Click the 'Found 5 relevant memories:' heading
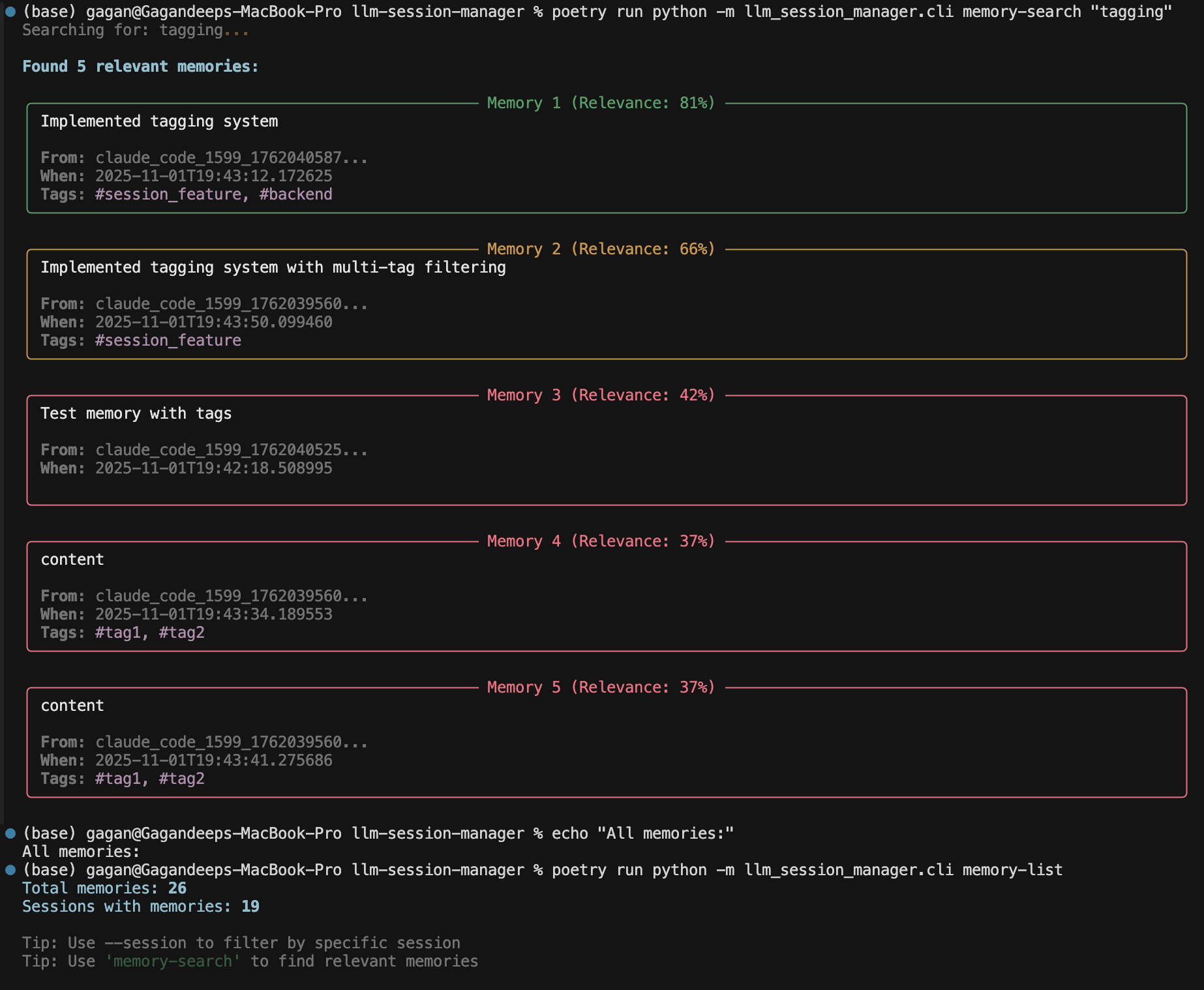1204x990 pixels. coord(140,67)
